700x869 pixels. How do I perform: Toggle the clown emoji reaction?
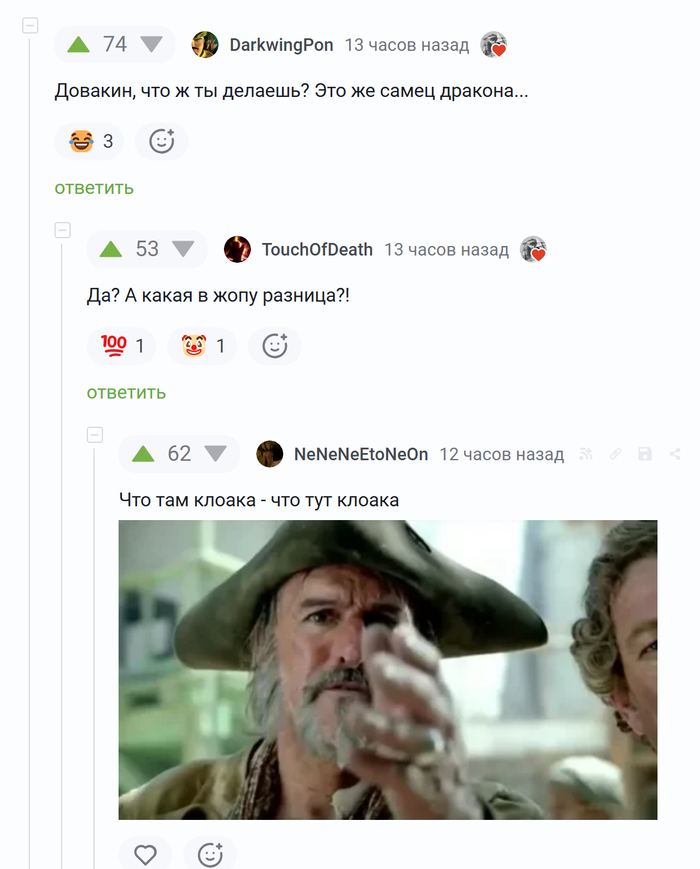pyautogui.click(x=202, y=346)
